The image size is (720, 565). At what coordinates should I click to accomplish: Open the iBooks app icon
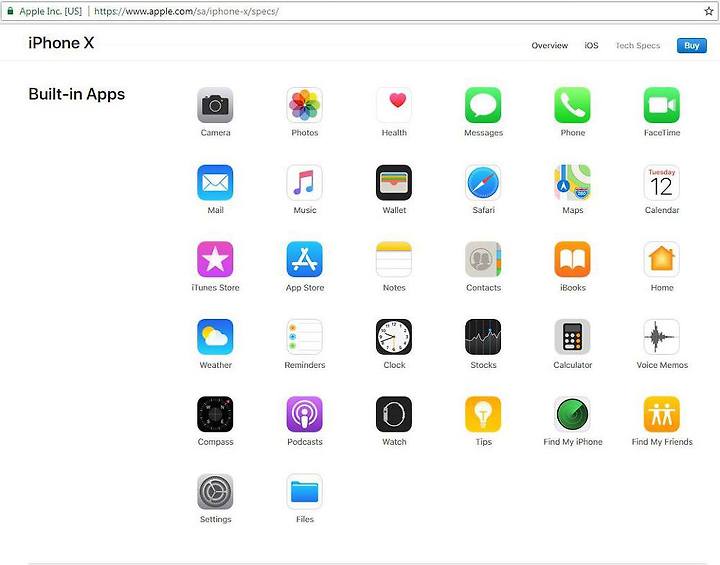573,260
